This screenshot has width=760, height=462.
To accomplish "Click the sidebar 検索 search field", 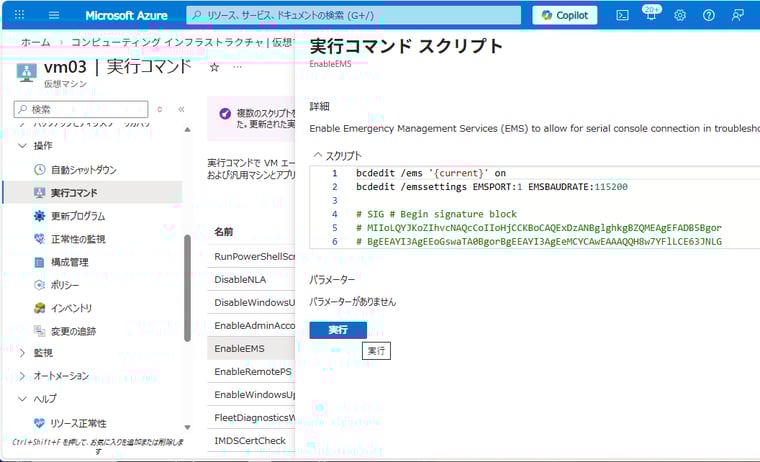I will (x=81, y=109).
